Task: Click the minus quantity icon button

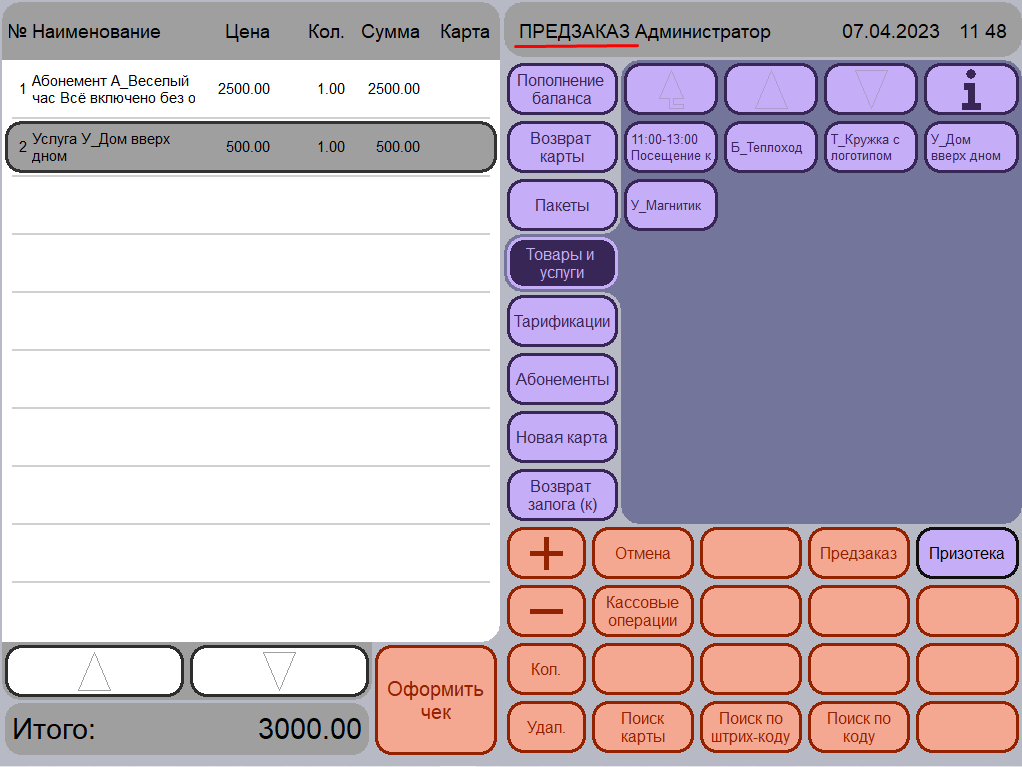Action: (546, 611)
